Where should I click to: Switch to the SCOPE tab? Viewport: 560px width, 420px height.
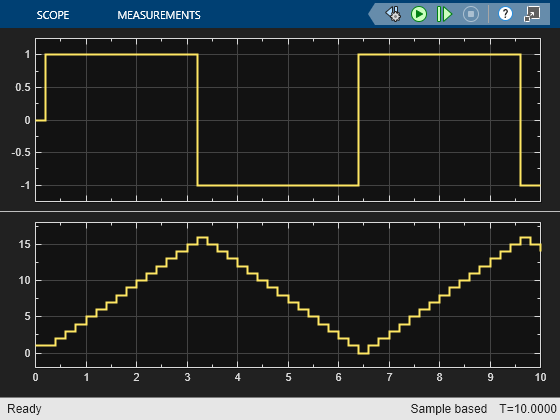pos(53,15)
